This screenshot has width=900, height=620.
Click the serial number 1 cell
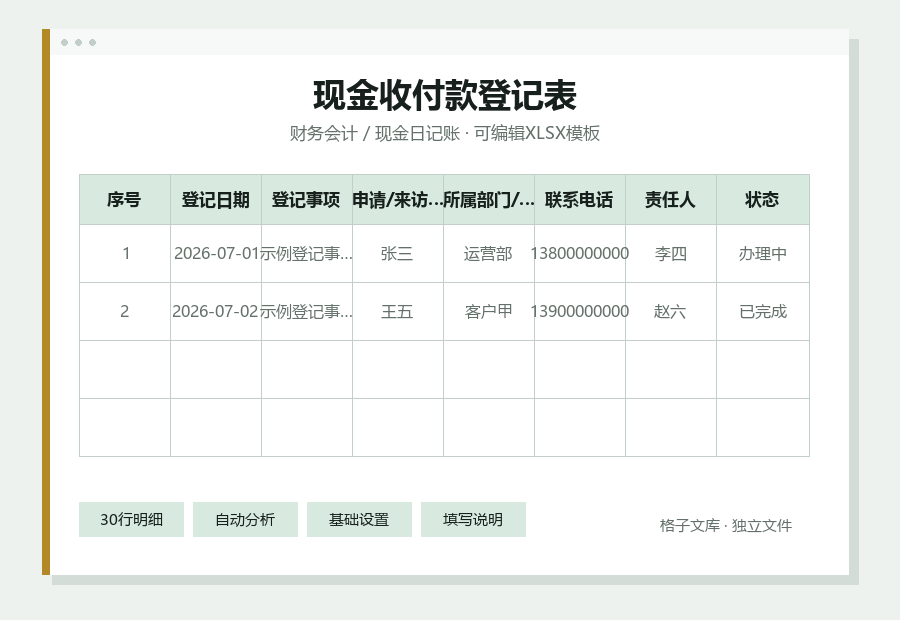pyautogui.click(x=125, y=254)
